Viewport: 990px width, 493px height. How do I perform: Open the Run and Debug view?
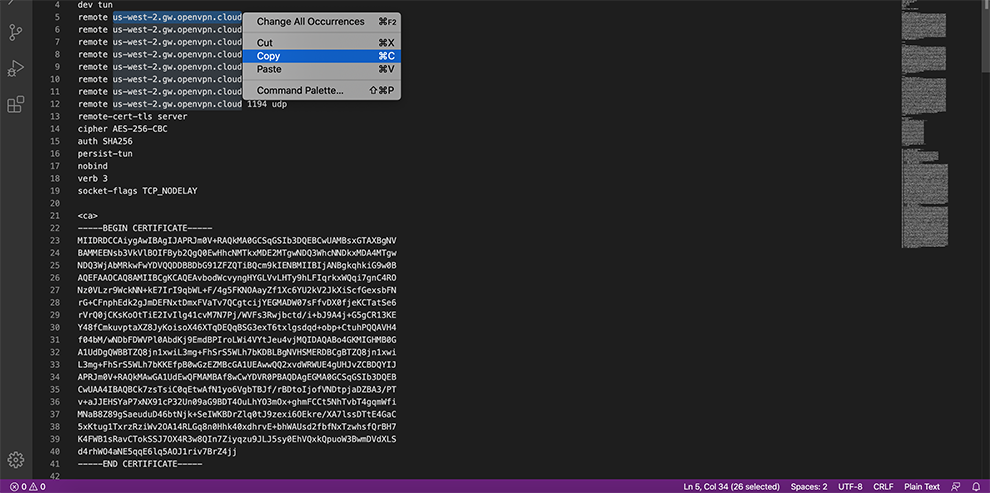16,68
